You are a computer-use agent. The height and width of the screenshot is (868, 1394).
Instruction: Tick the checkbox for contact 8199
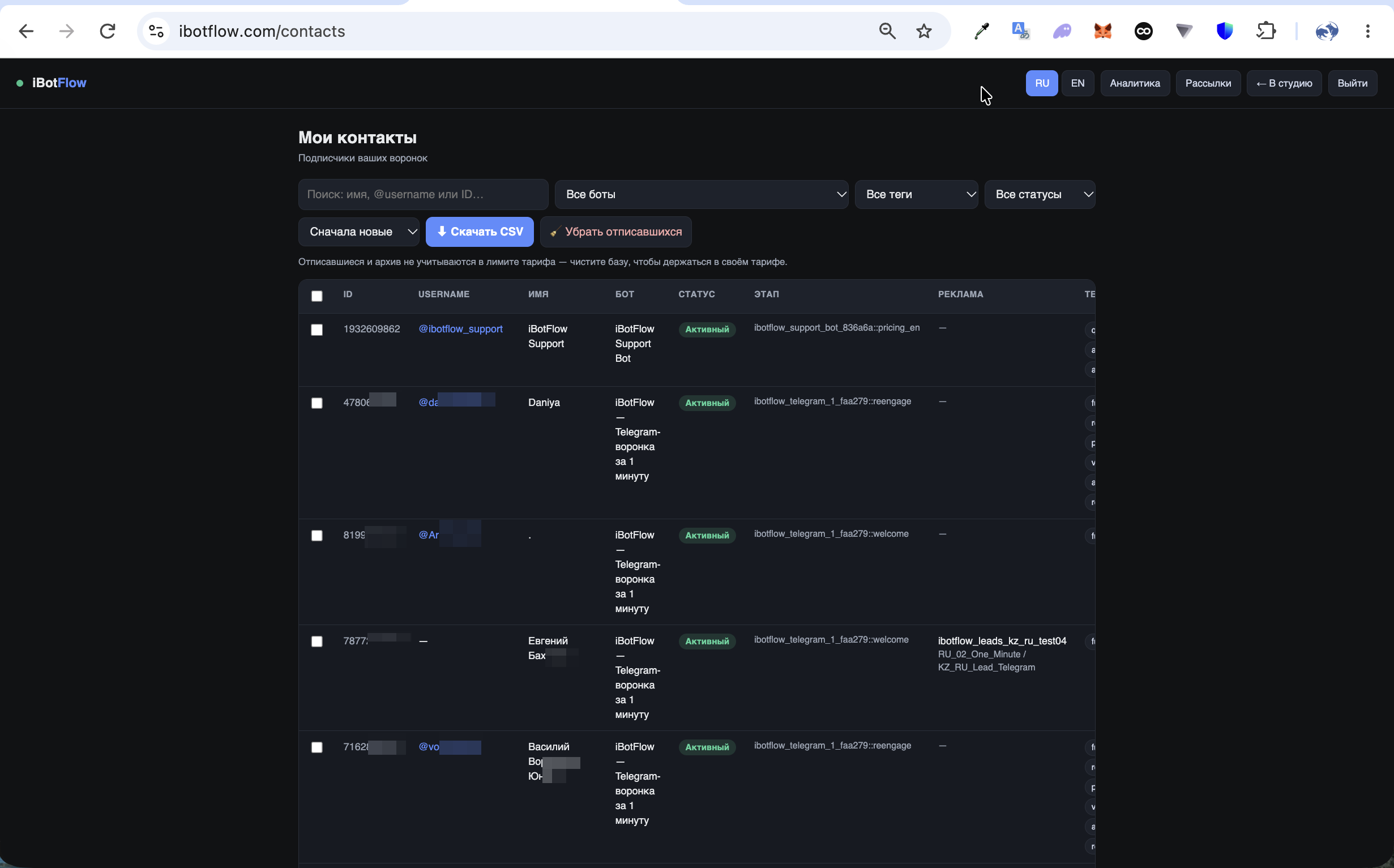317,536
